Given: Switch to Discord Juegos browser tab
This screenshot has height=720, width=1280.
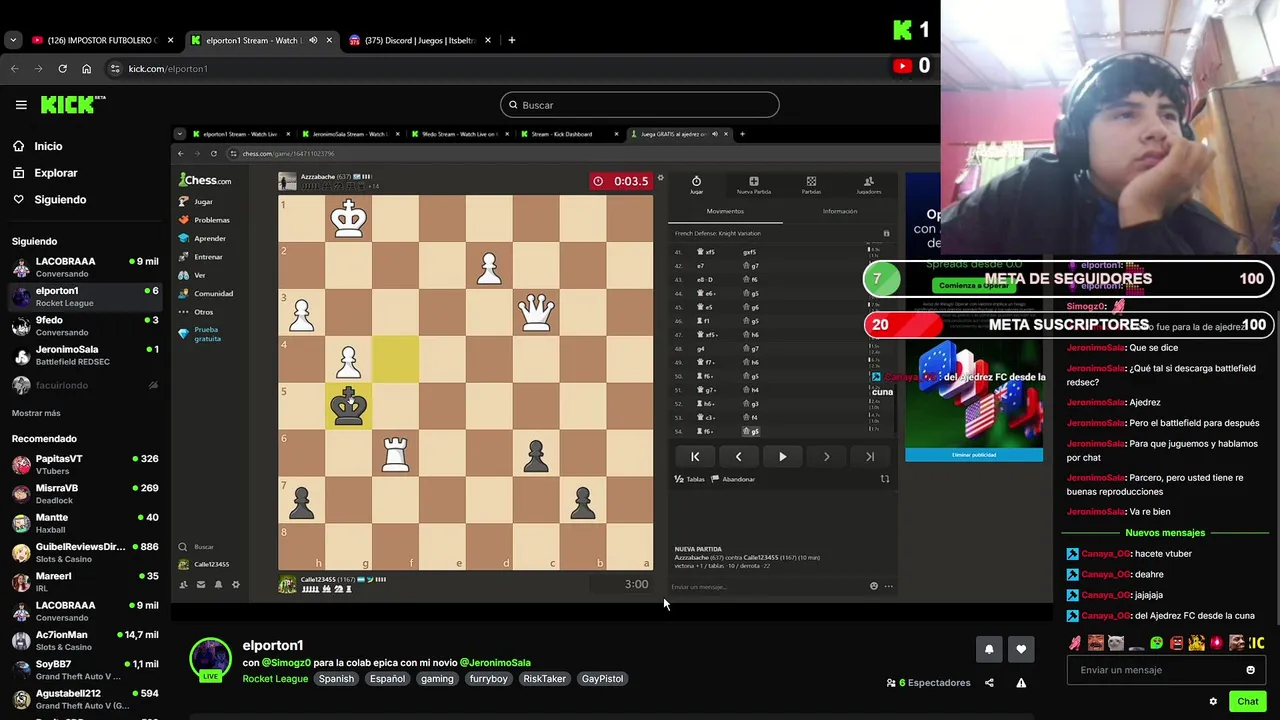Looking at the screenshot, I should [420, 40].
